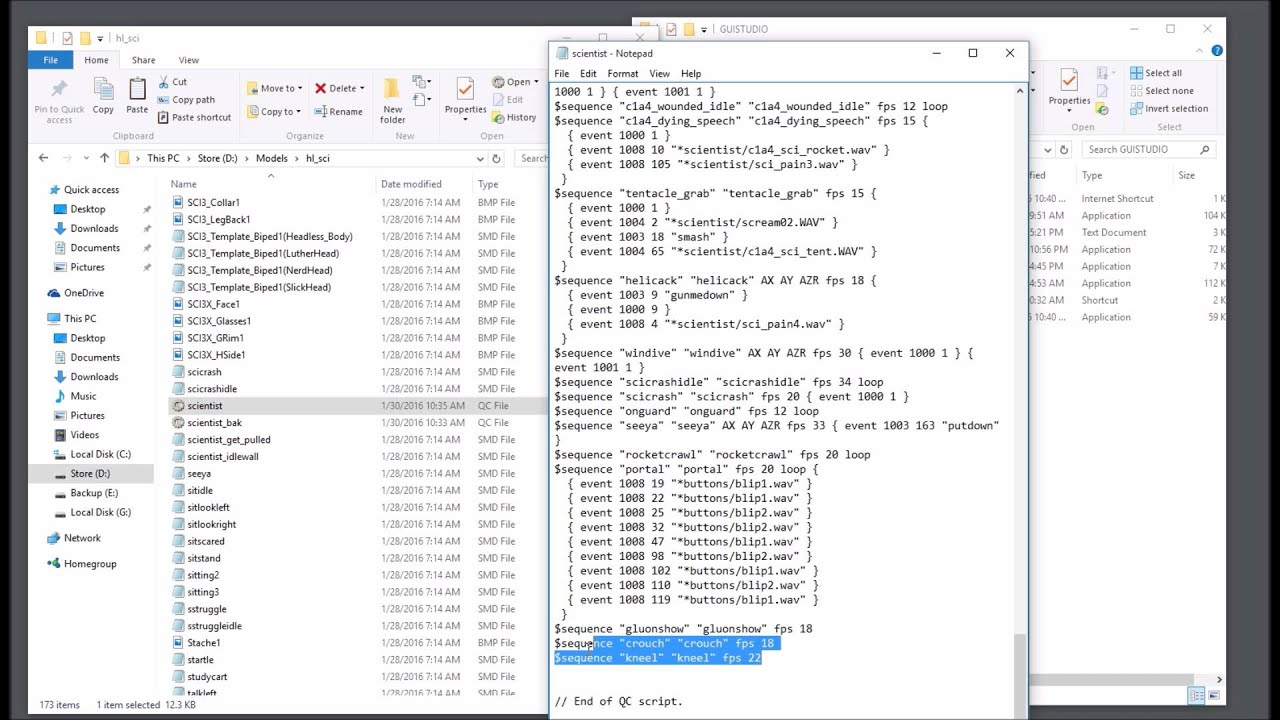Select OneDrive in navigation pane

pos(84,293)
